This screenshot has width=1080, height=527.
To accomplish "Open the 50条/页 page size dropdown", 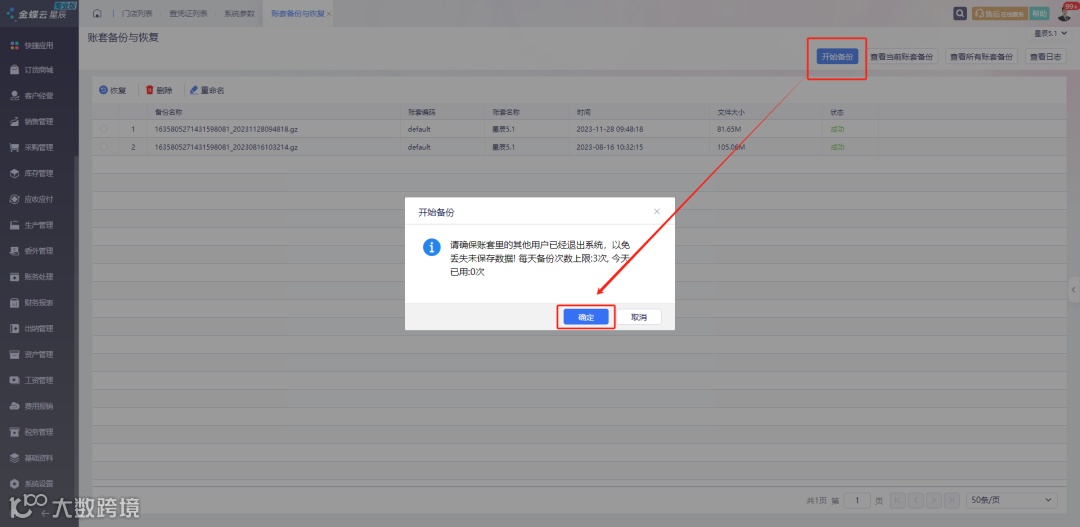I will point(1011,500).
